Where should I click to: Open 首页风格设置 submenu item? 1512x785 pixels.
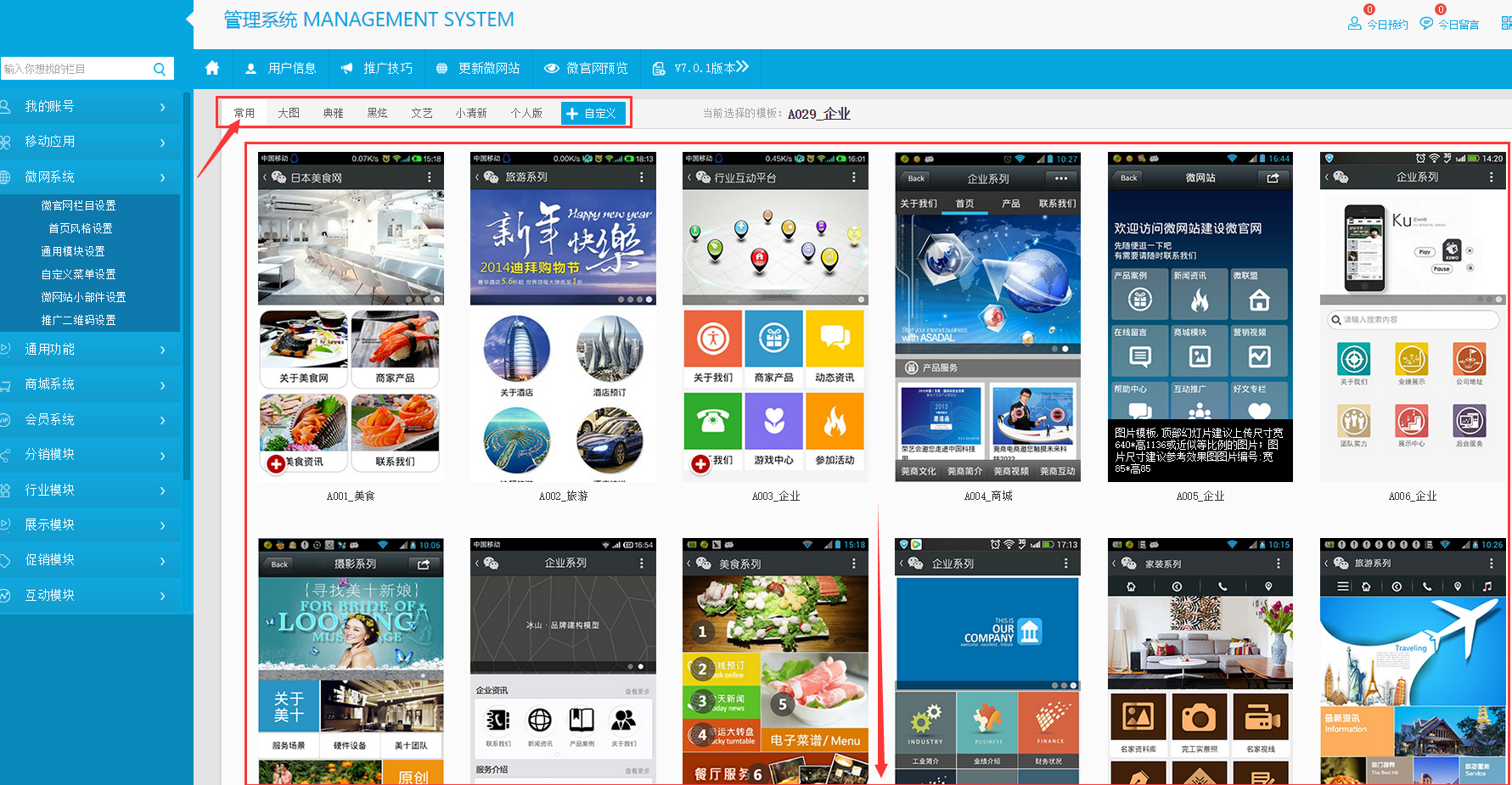(x=81, y=228)
